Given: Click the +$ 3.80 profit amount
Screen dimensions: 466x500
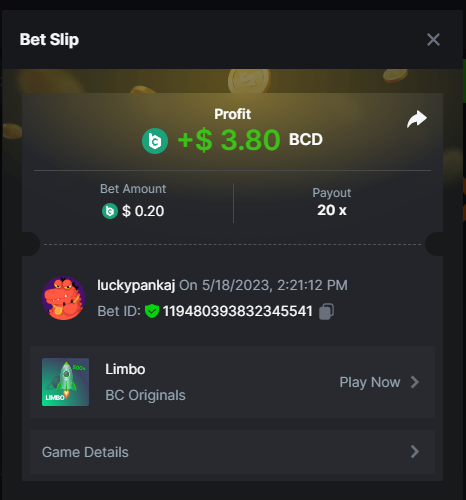Looking at the screenshot, I should (x=229, y=140).
